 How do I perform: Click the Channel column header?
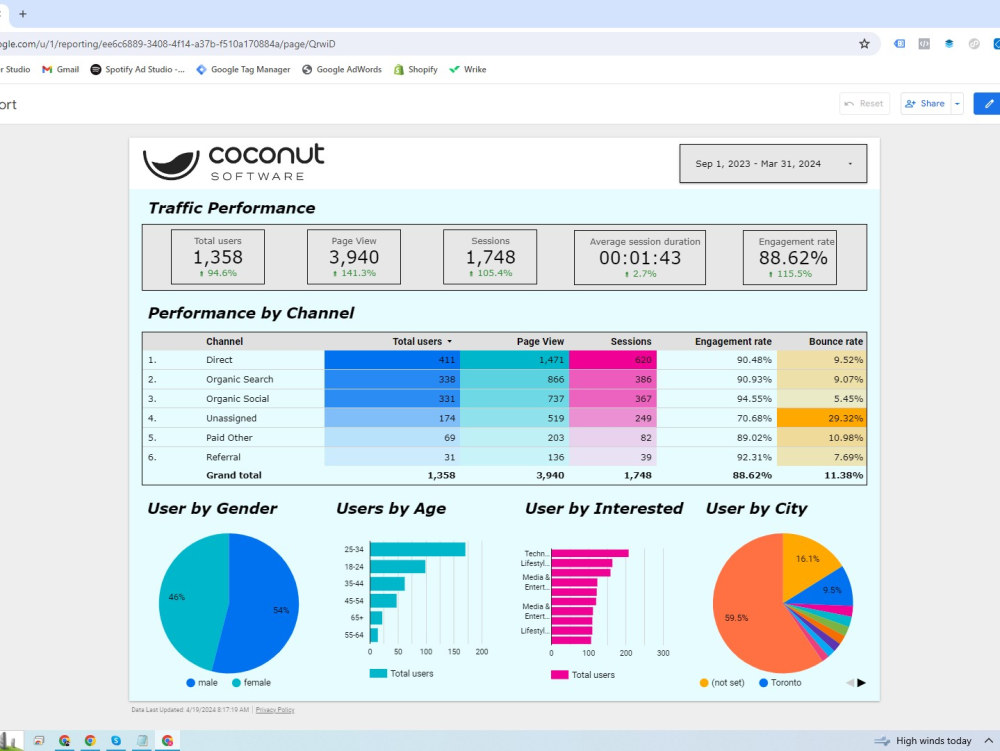pyautogui.click(x=224, y=342)
